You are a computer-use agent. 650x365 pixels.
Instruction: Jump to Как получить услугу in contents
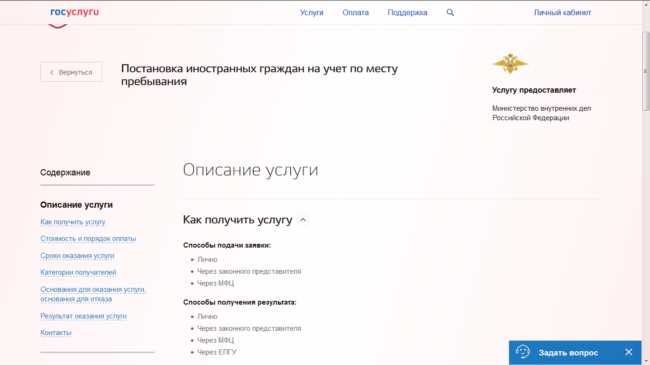[73, 222]
